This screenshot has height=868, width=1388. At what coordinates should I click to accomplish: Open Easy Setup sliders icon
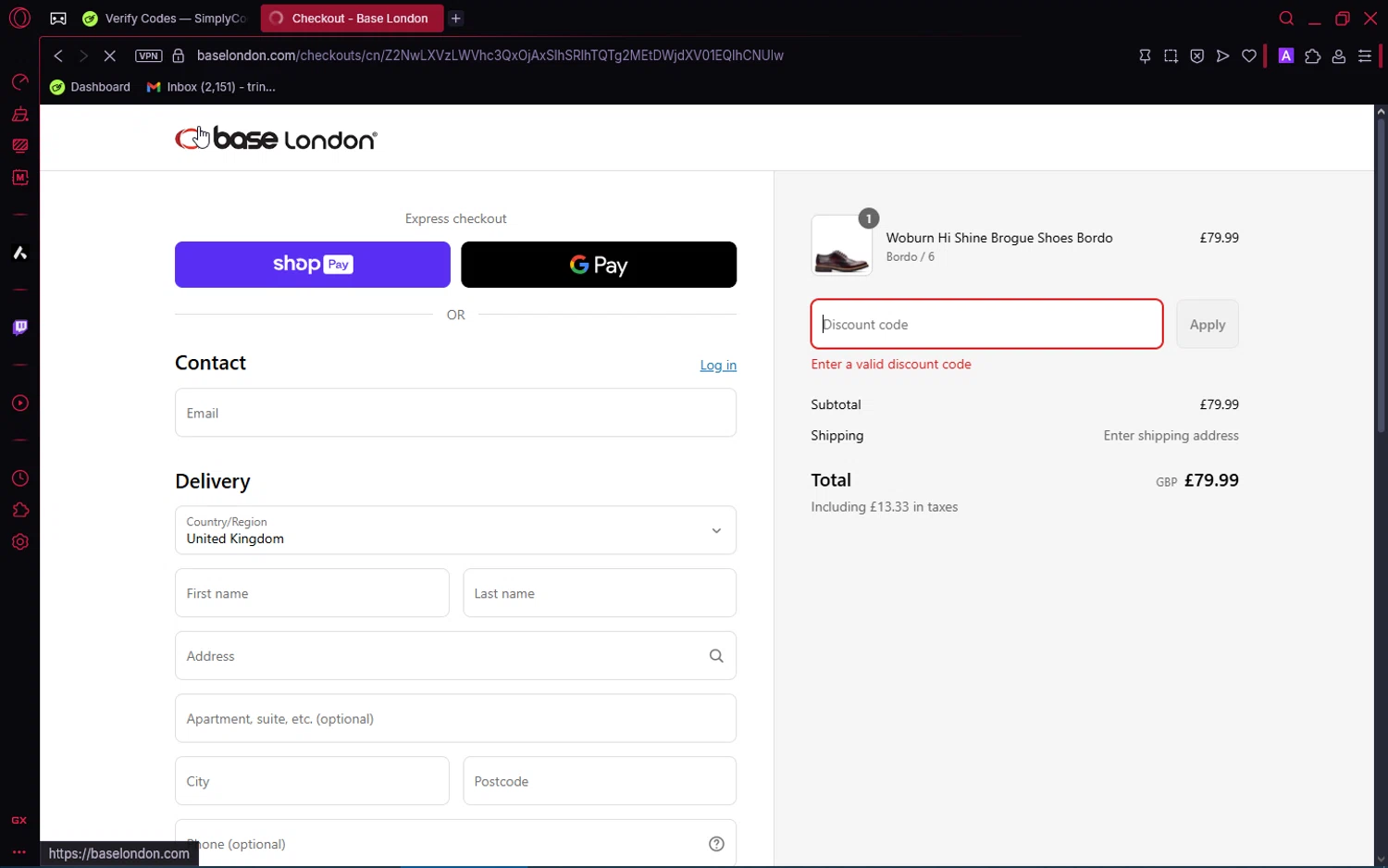[1364, 56]
